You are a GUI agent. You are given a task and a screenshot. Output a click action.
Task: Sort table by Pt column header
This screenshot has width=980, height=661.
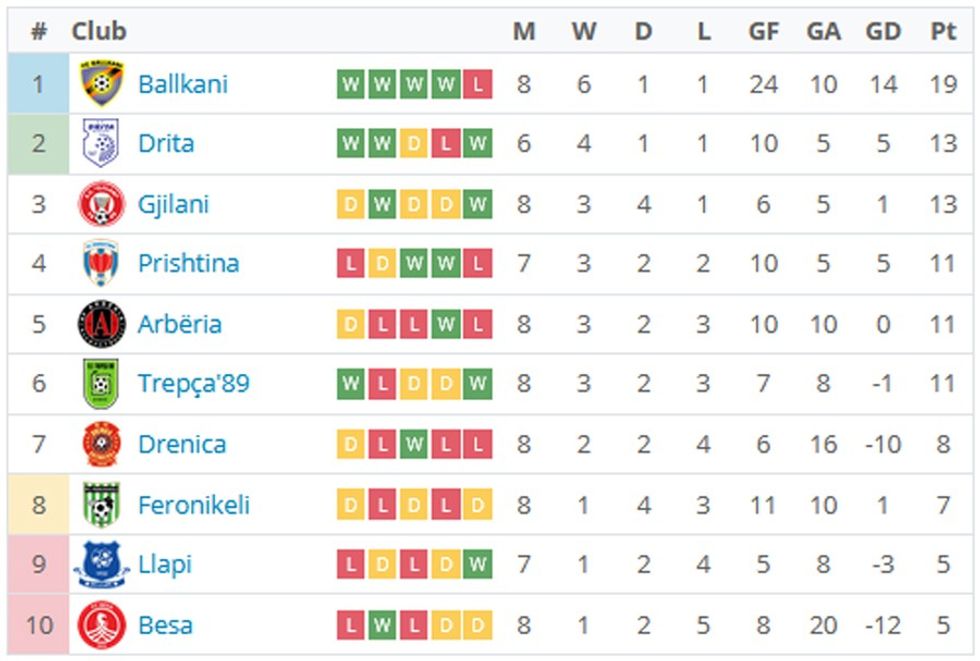pyautogui.click(x=943, y=31)
